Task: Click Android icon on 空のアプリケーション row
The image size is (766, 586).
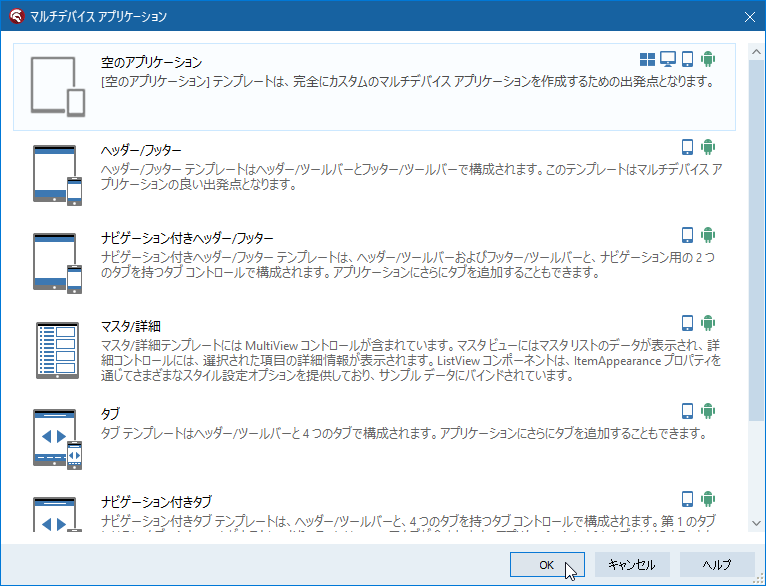Action: (708, 59)
